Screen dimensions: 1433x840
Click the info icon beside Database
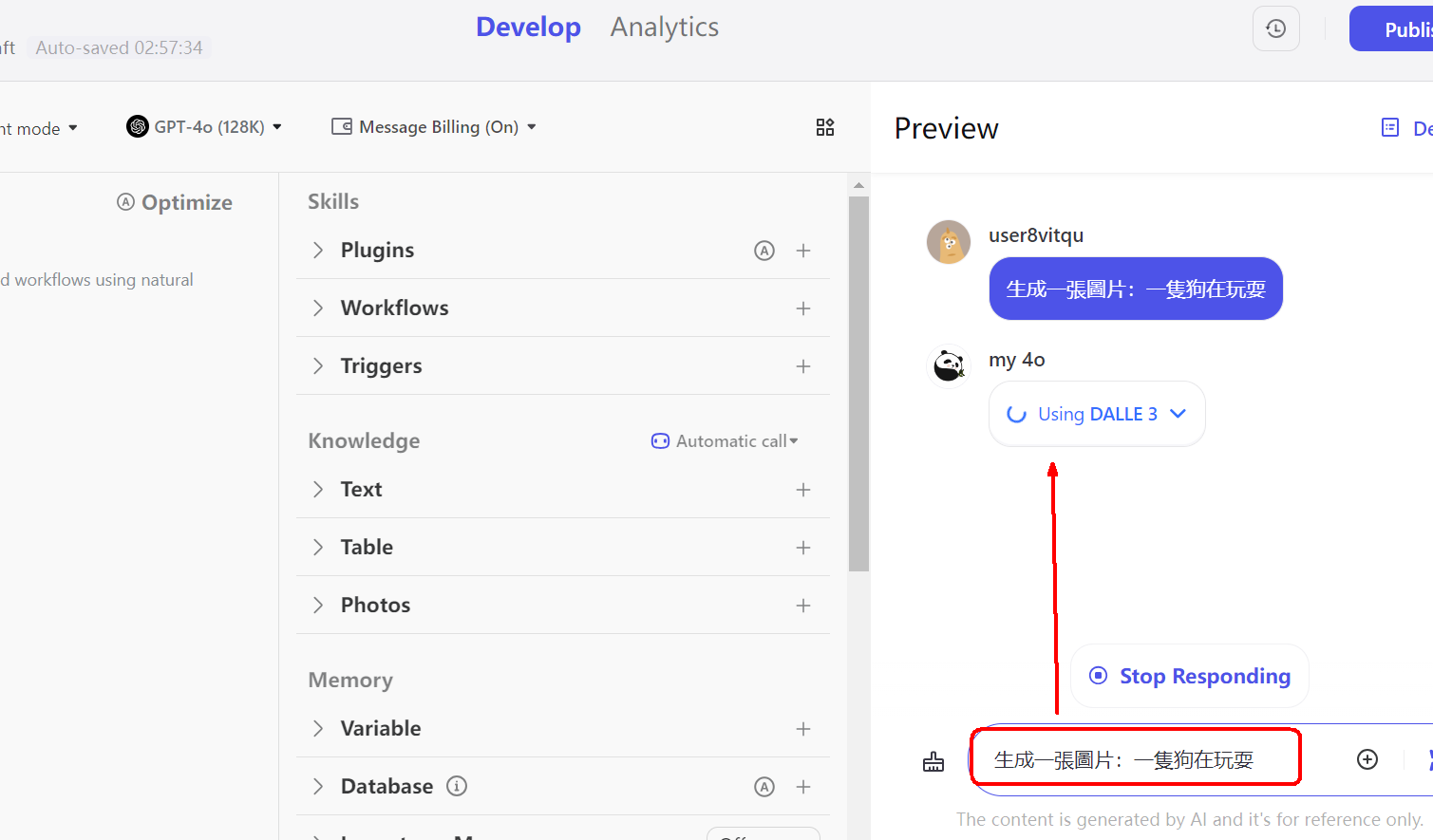pos(457,786)
